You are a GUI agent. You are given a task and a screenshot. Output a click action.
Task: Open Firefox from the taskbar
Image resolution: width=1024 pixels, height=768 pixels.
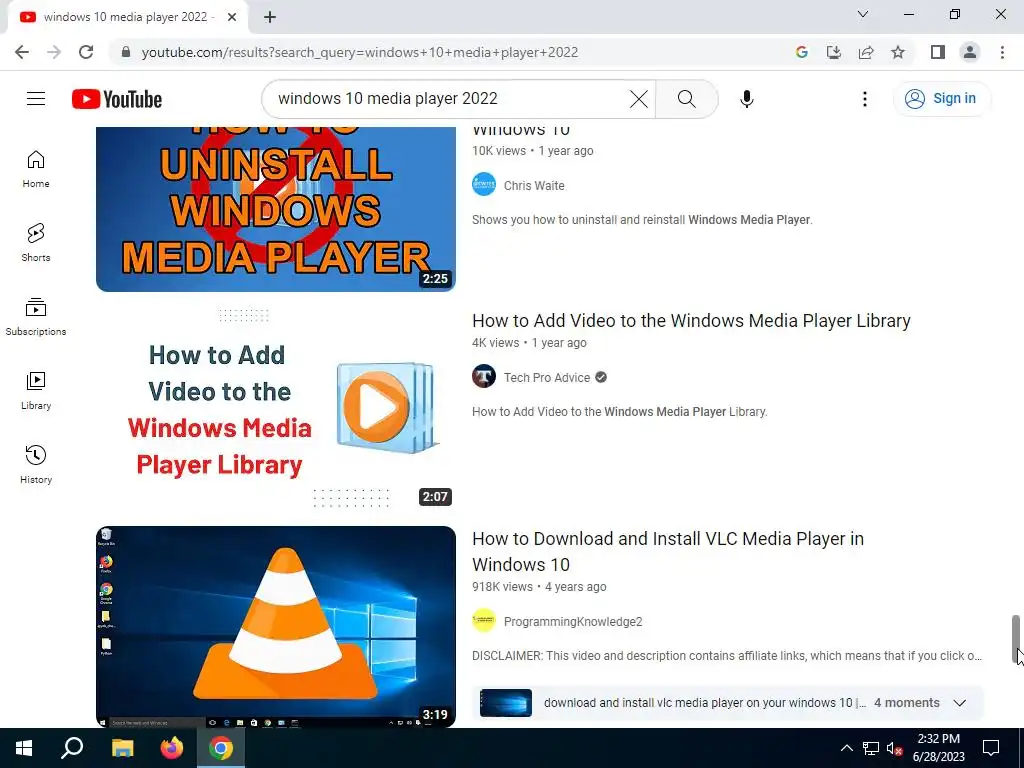tap(172, 748)
